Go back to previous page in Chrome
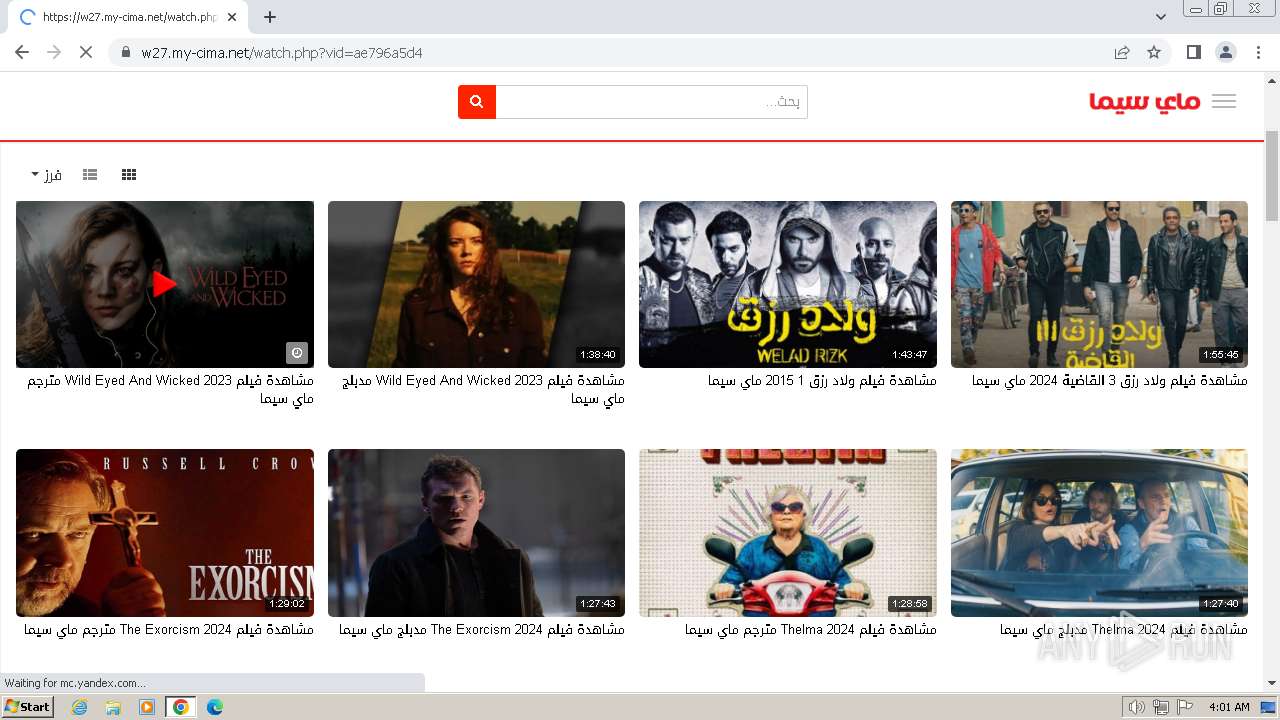Image resolution: width=1280 pixels, height=720 pixels. coord(22,52)
